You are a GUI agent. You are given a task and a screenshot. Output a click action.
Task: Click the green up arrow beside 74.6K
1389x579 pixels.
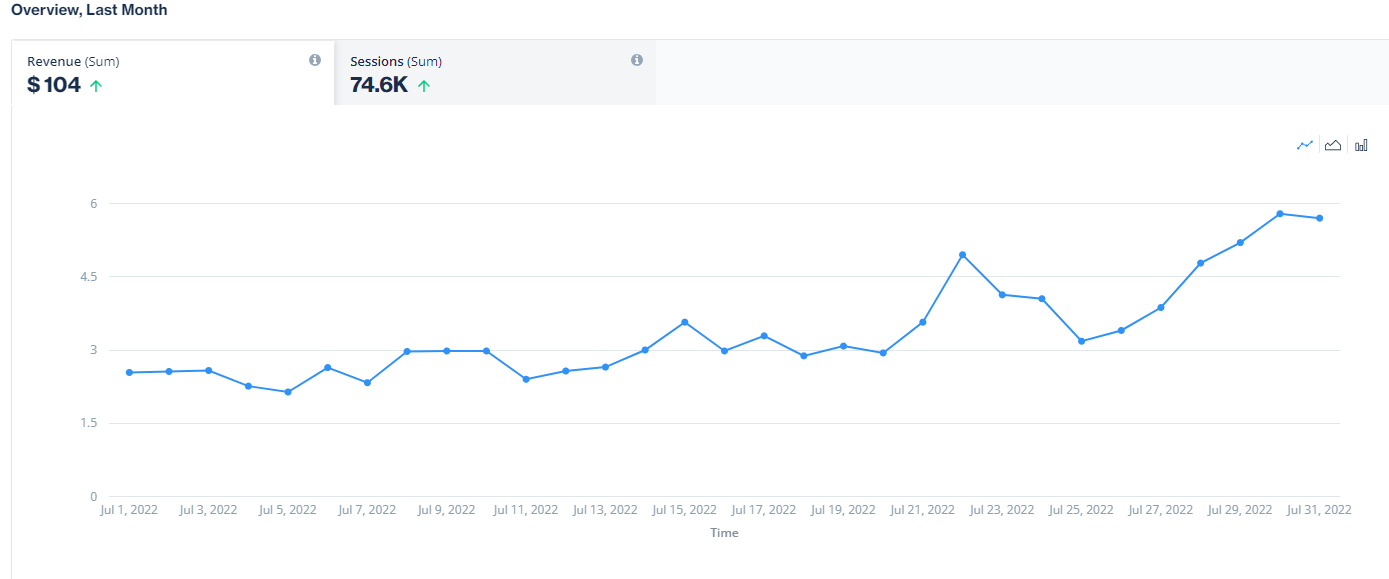coord(424,86)
